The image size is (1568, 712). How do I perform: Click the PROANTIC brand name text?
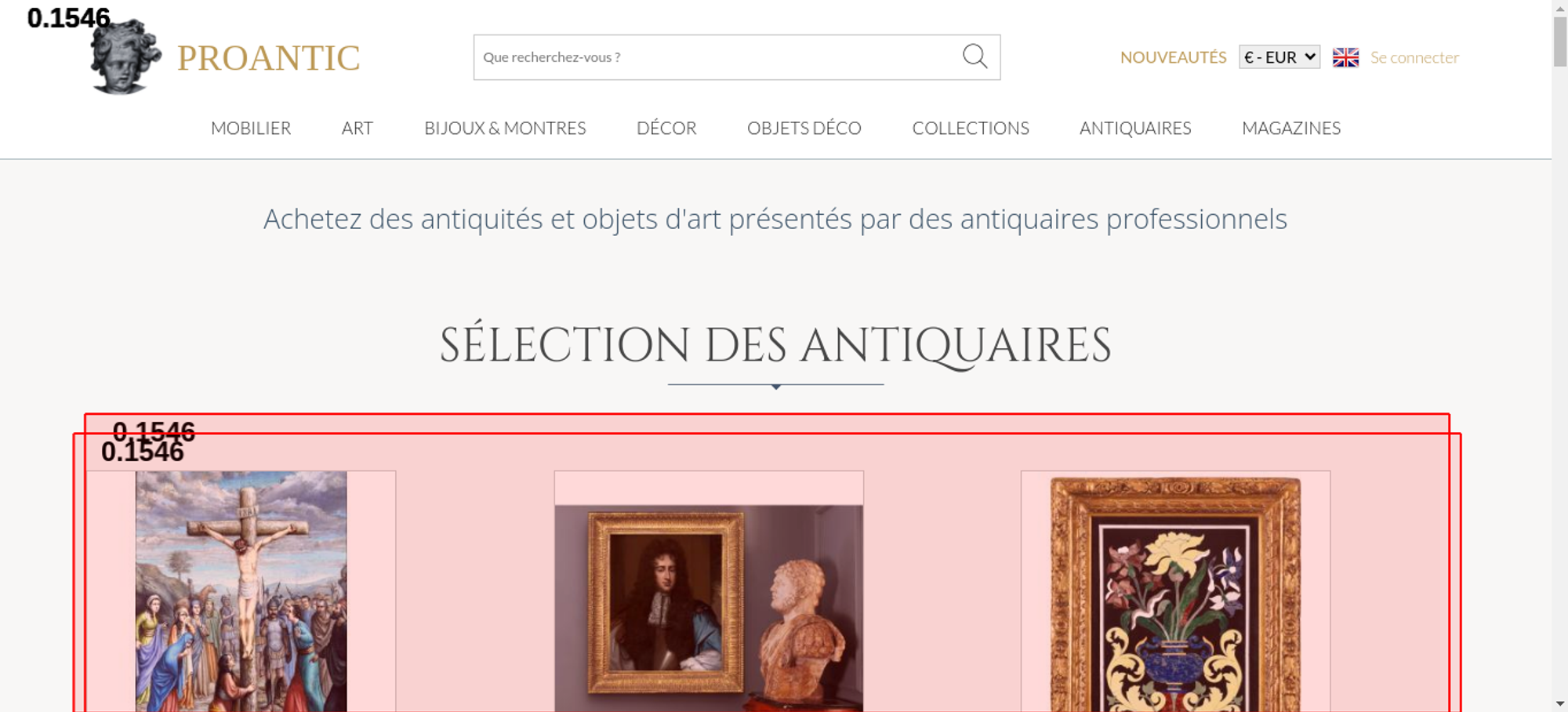pyautogui.click(x=268, y=58)
